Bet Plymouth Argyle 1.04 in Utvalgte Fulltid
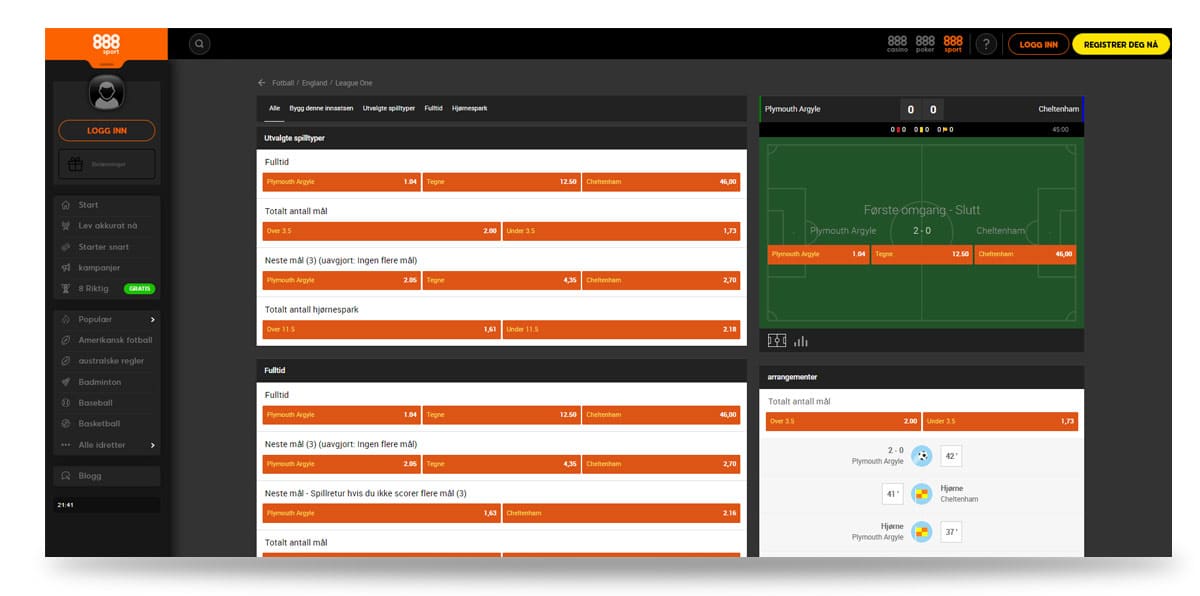Screen dimensions: 1200x596 coord(342,182)
